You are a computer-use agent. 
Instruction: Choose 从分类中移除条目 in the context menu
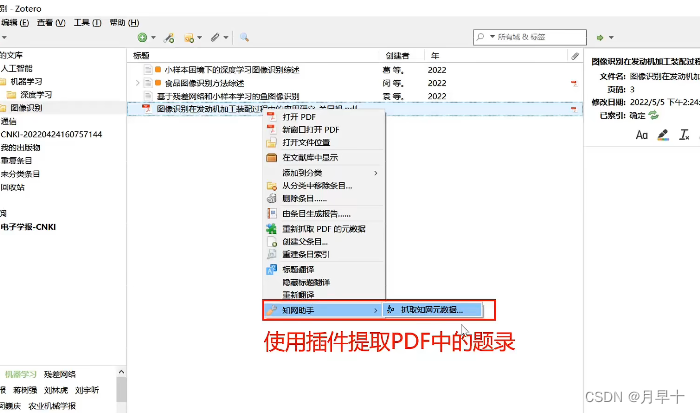[324, 186]
